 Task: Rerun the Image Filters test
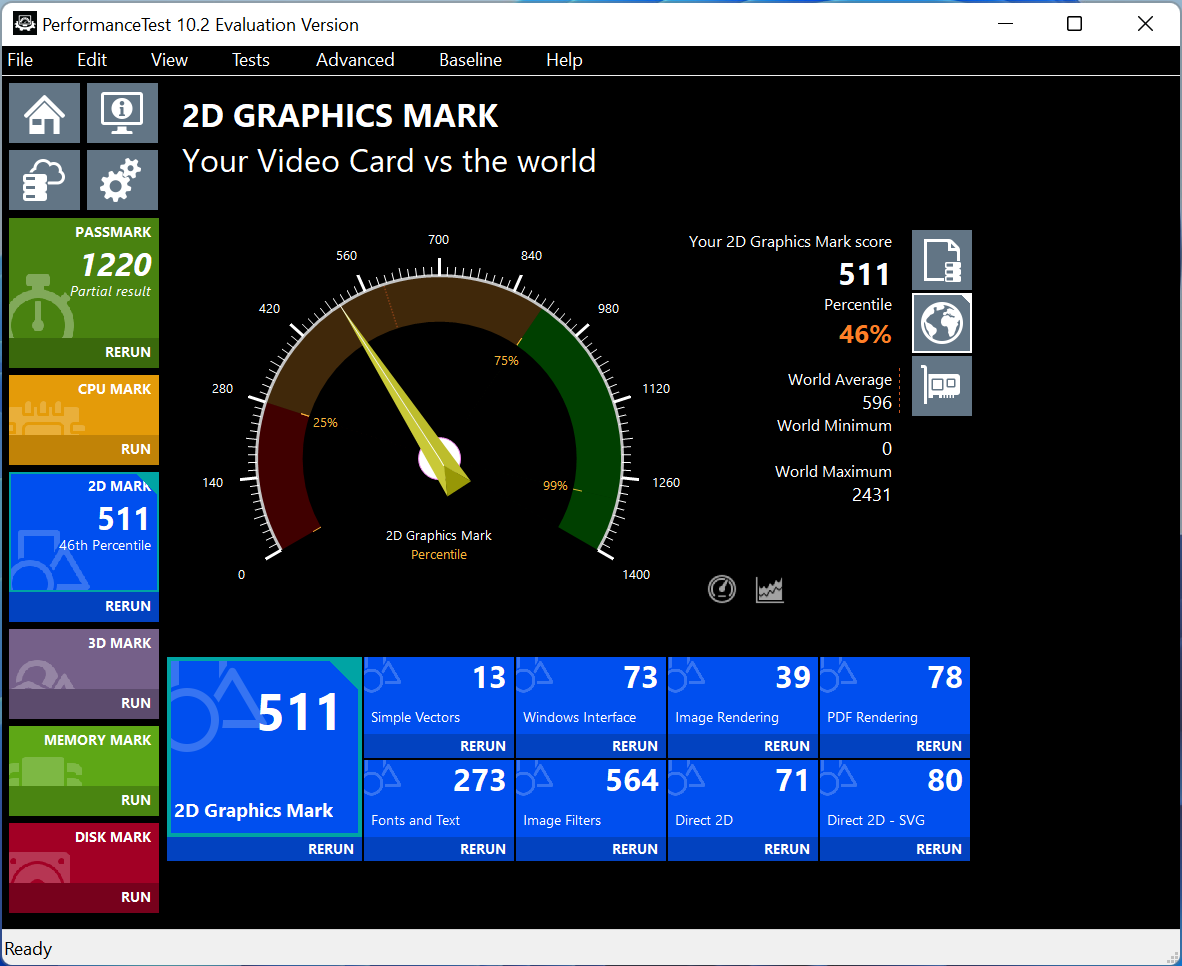pyautogui.click(x=634, y=849)
